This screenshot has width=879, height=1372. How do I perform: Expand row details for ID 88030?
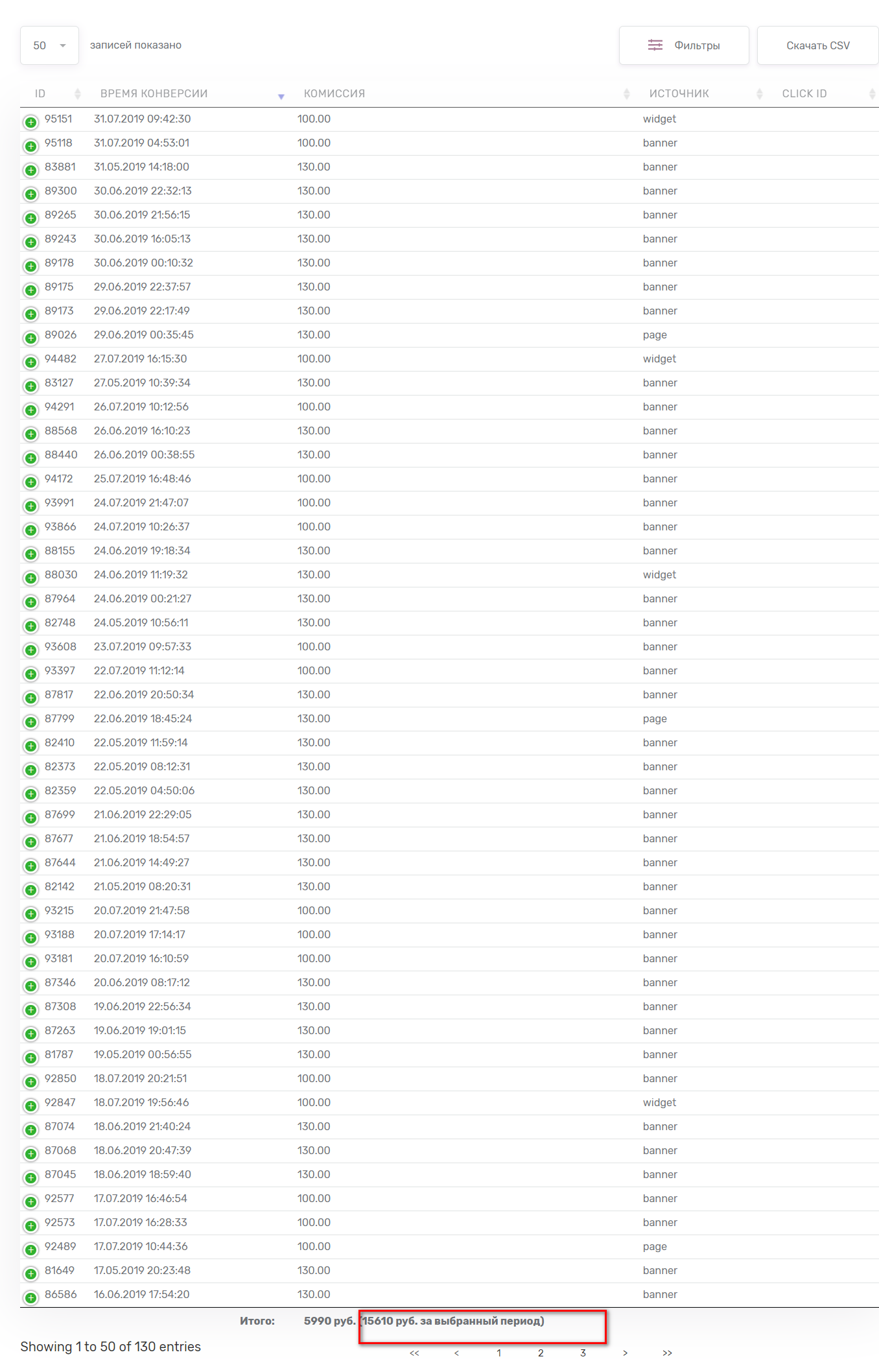click(30, 578)
